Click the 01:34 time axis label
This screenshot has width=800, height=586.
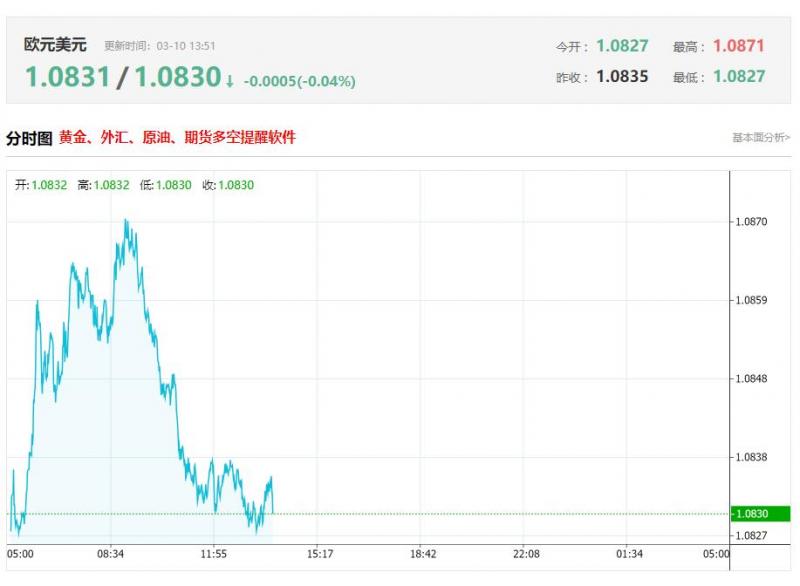[629, 554]
